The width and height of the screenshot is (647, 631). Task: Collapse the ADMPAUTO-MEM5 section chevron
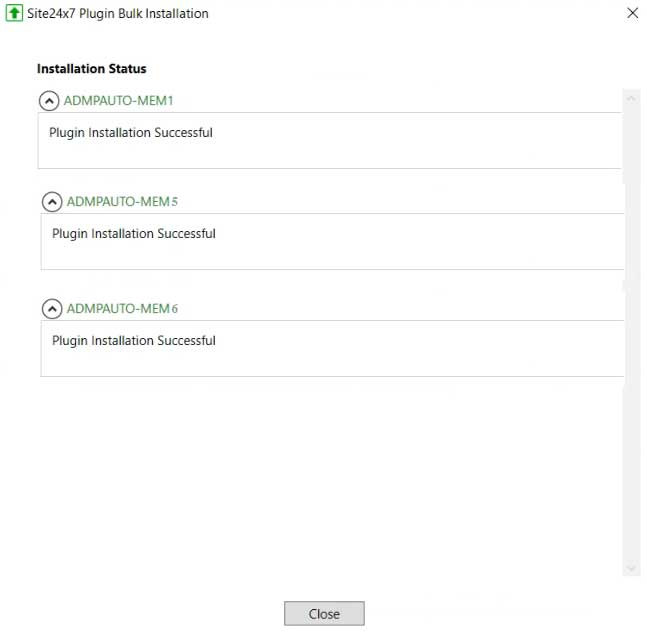point(52,202)
